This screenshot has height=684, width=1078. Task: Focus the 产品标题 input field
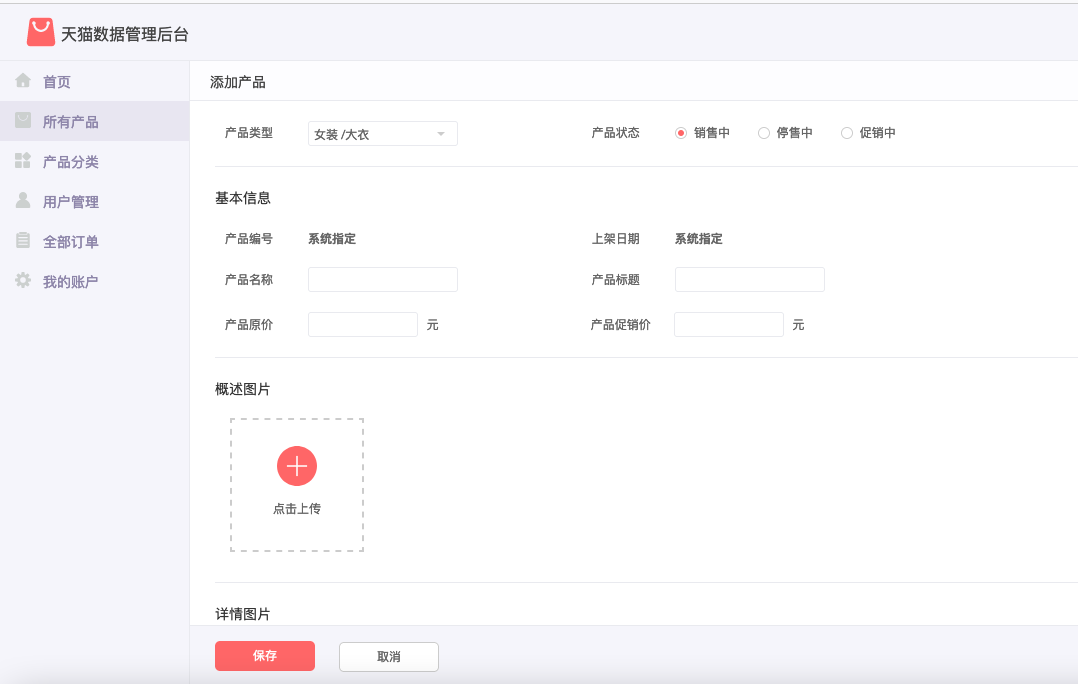click(749, 280)
